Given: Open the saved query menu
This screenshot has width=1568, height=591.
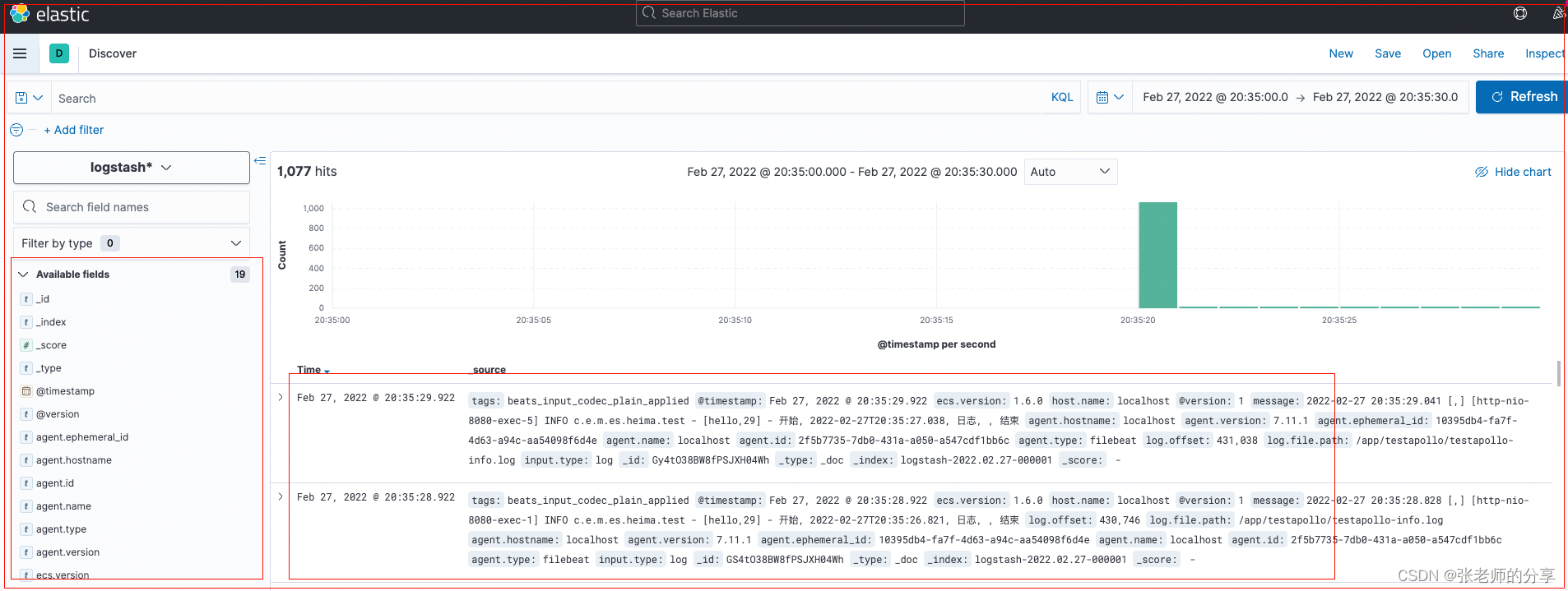Looking at the screenshot, I should (29, 98).
